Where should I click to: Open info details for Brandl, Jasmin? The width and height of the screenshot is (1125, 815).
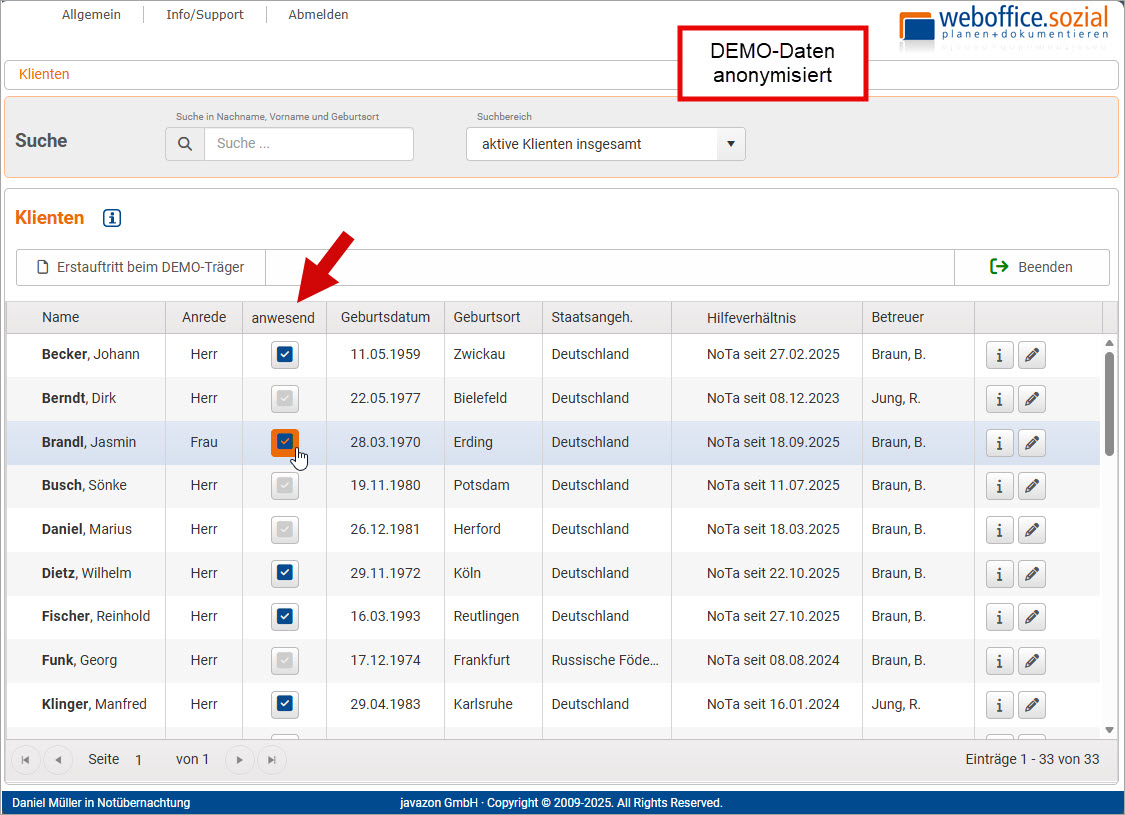(x=999, y=443)
